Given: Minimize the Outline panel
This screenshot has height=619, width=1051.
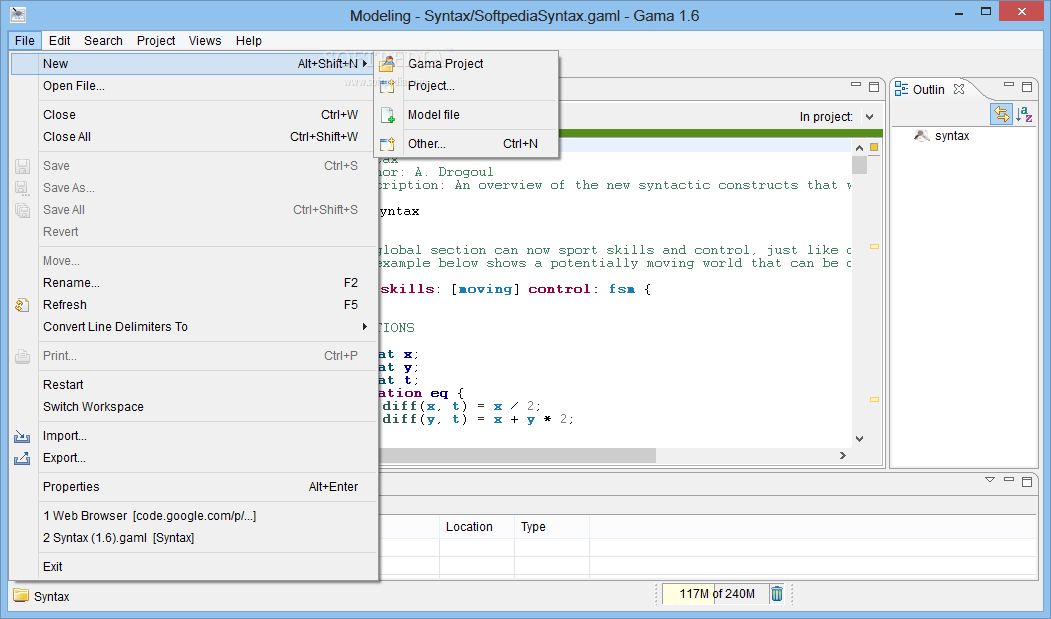Looking at the screenshot, I should click(x=1009, y=85).
